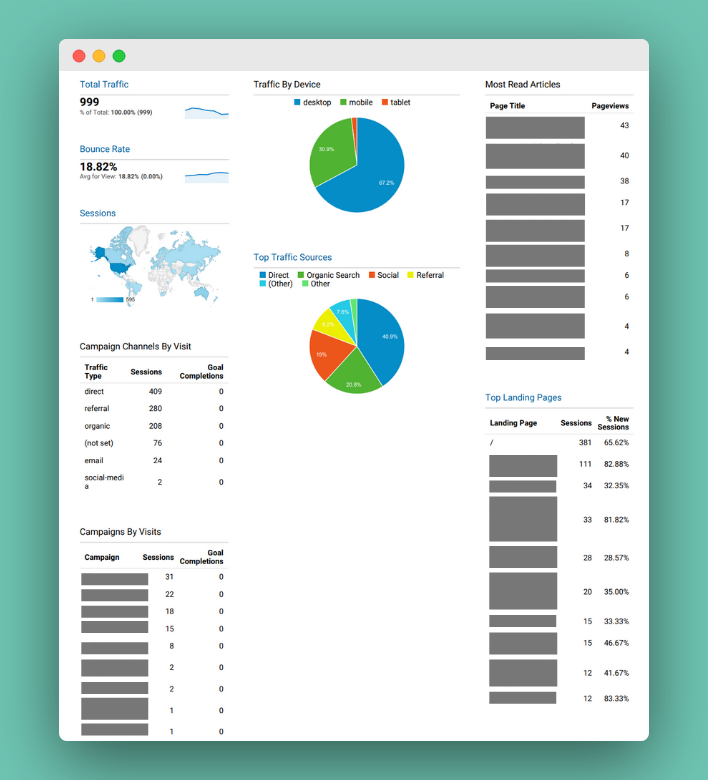The image size is (708, 780).
Task: Click the yellow minimize window button
Action: (99, 56)
